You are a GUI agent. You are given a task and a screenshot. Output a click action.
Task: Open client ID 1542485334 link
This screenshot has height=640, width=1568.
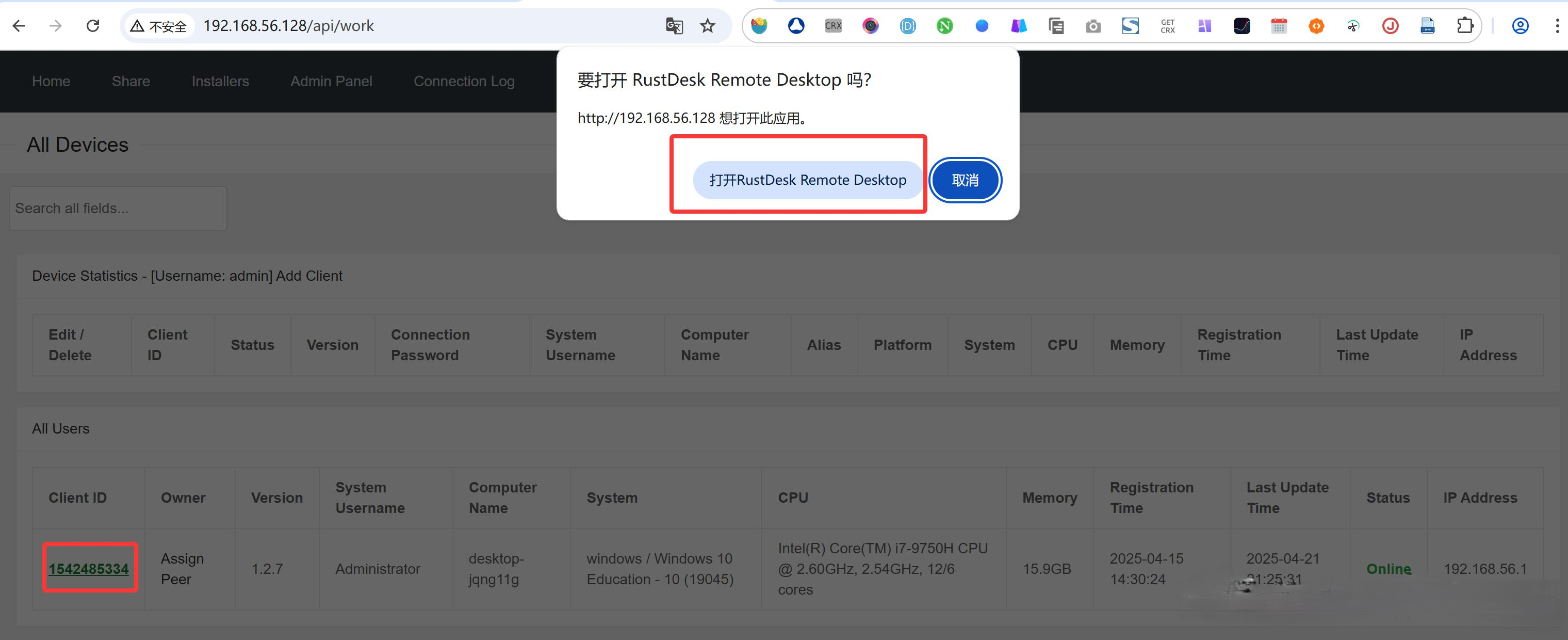click(88, 568)
